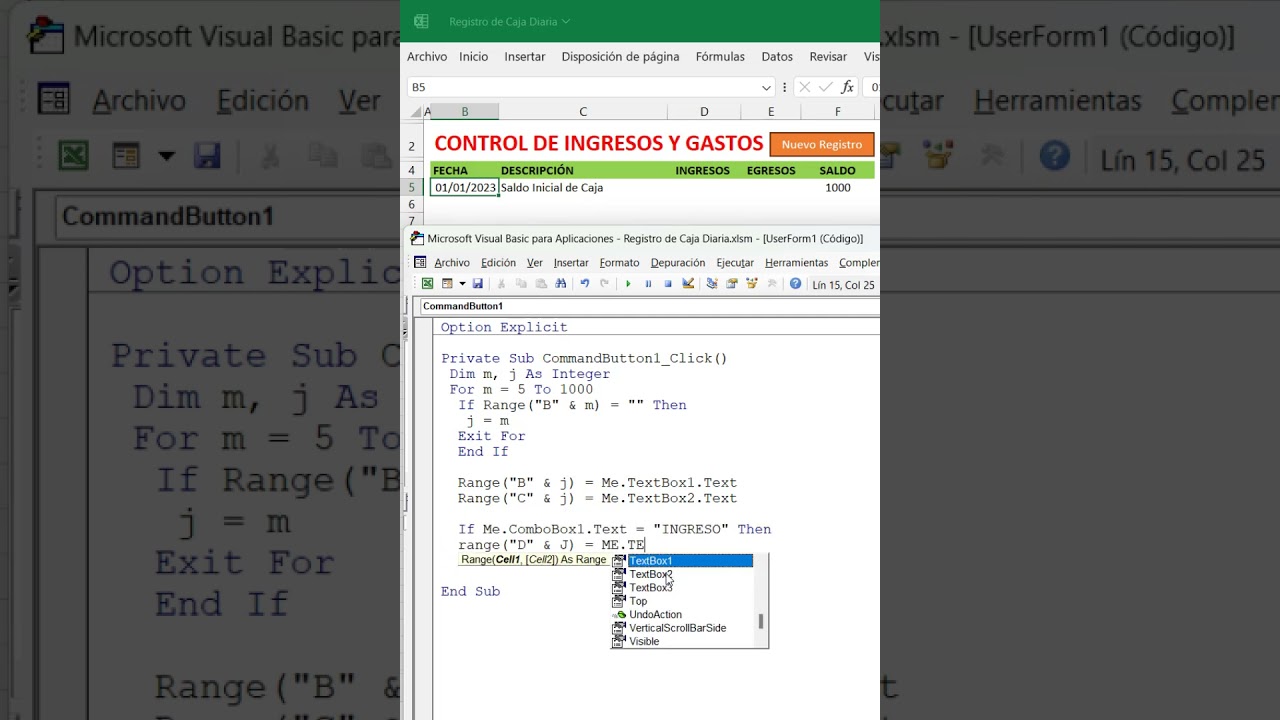
Task: Open the Registro de Caja Diaria title dropdown
Action: (x=566, y=21)
